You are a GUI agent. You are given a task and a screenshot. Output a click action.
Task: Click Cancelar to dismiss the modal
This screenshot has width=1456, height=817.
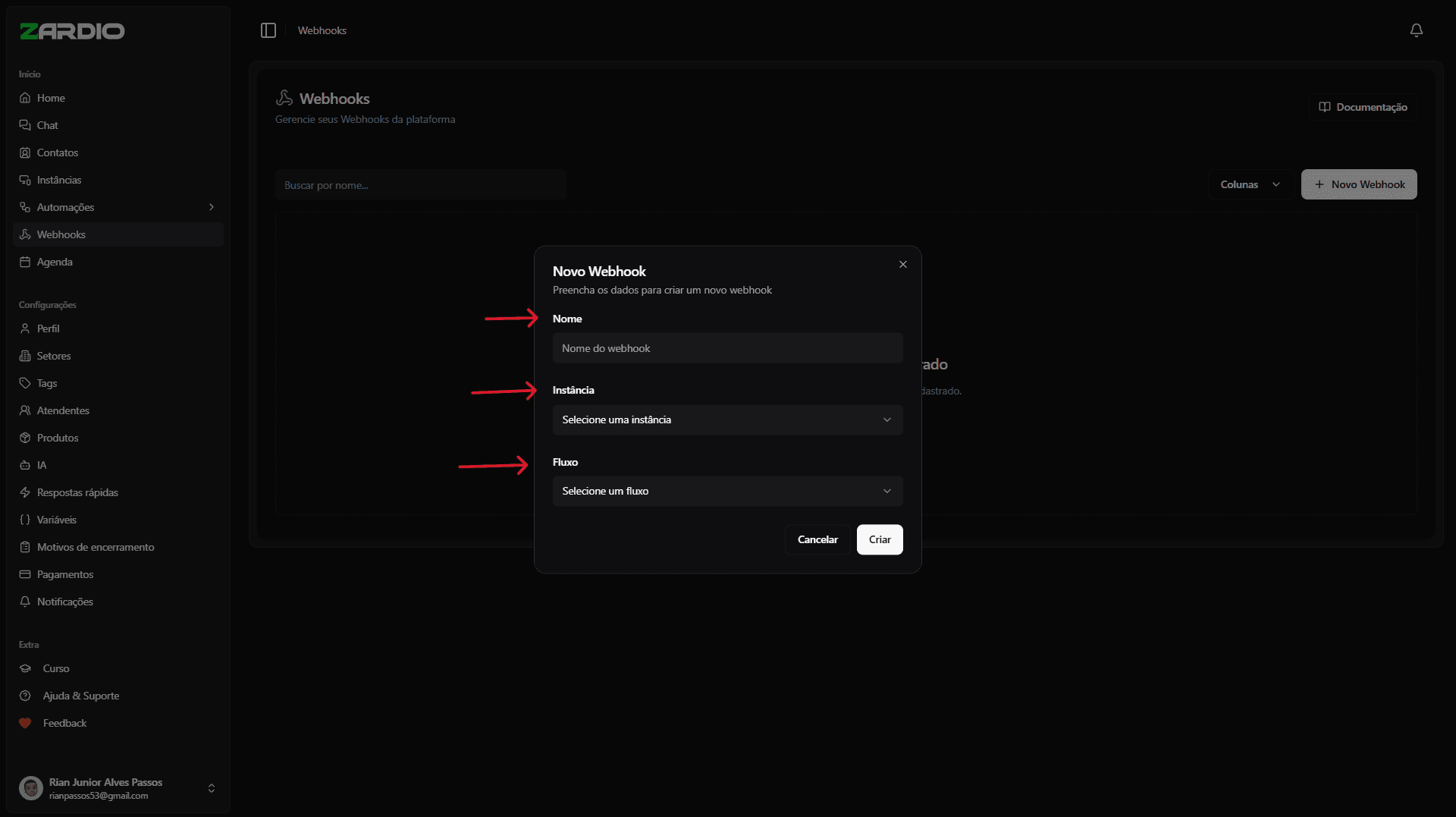pyautogui.click(x=817, y=539)
